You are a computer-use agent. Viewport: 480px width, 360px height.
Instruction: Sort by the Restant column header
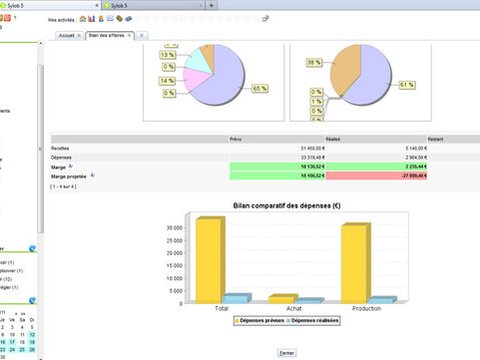coord(453,139)
